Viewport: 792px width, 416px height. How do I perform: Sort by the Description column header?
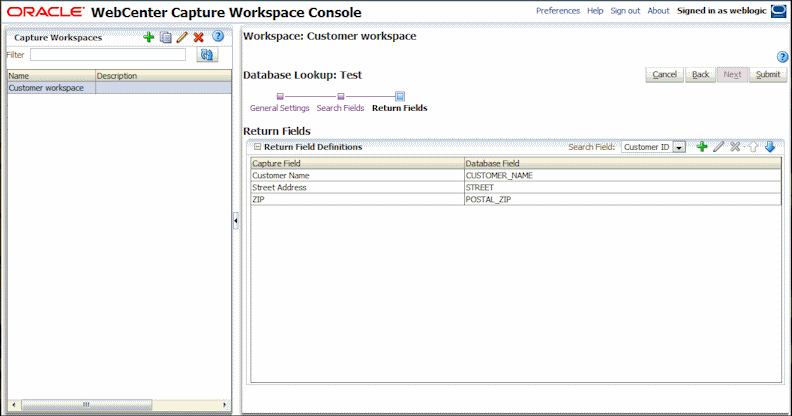[164, 76]
